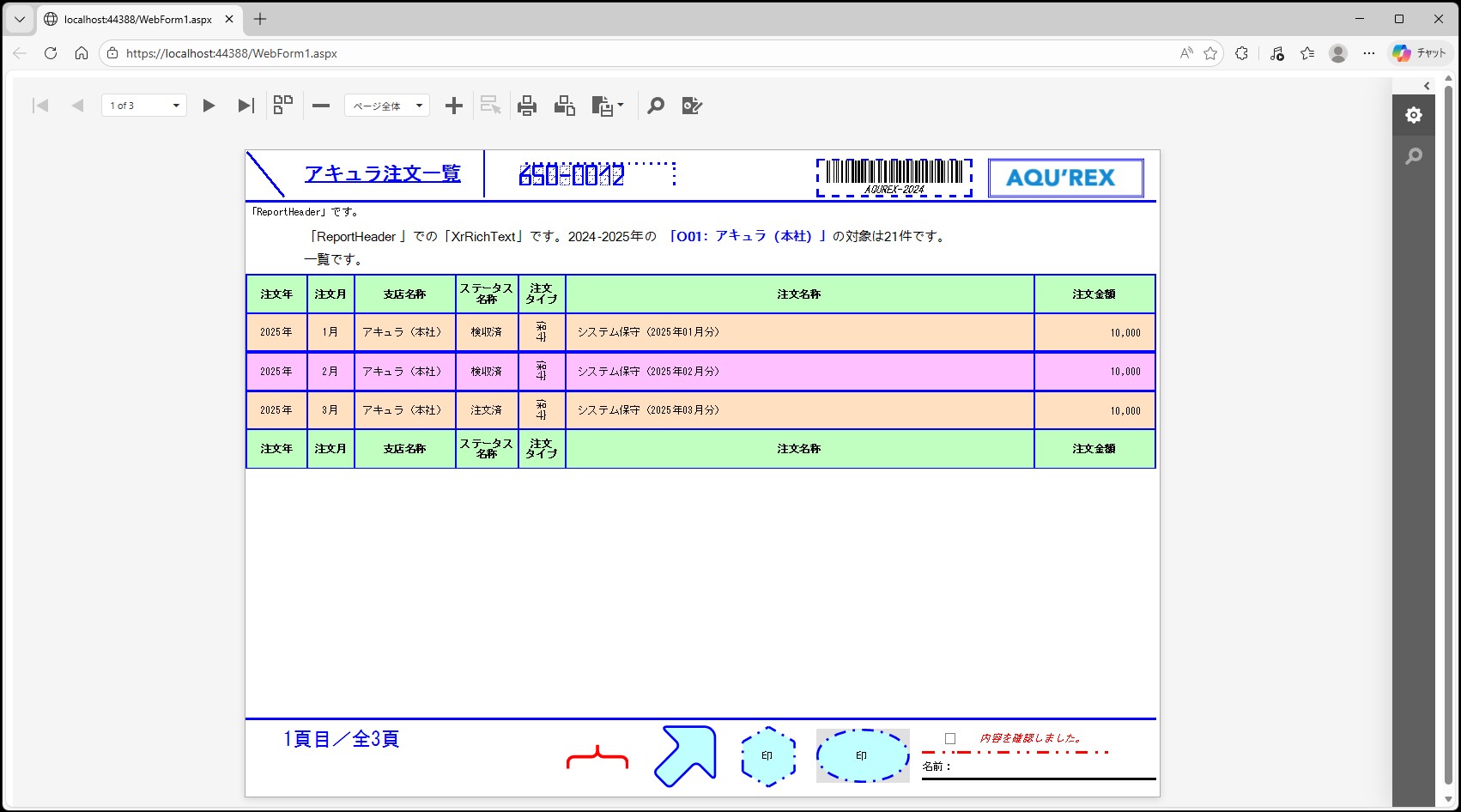Open the Copilot チャット button
The height and width of the screenshot is (812, 1461).
click(1420, 53)
